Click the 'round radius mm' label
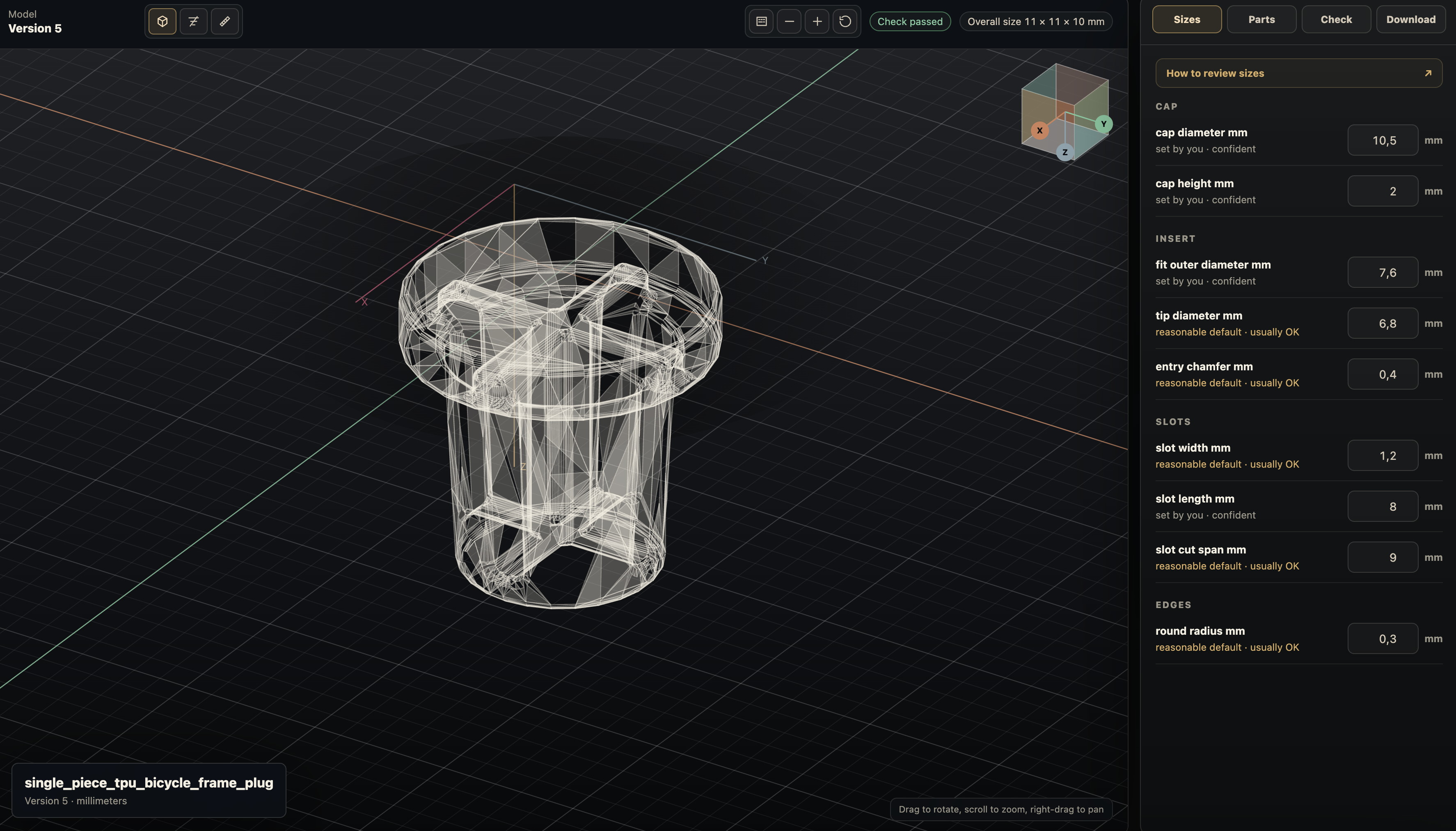This screenshot has width=1456, height=831. click(1200, 631)
